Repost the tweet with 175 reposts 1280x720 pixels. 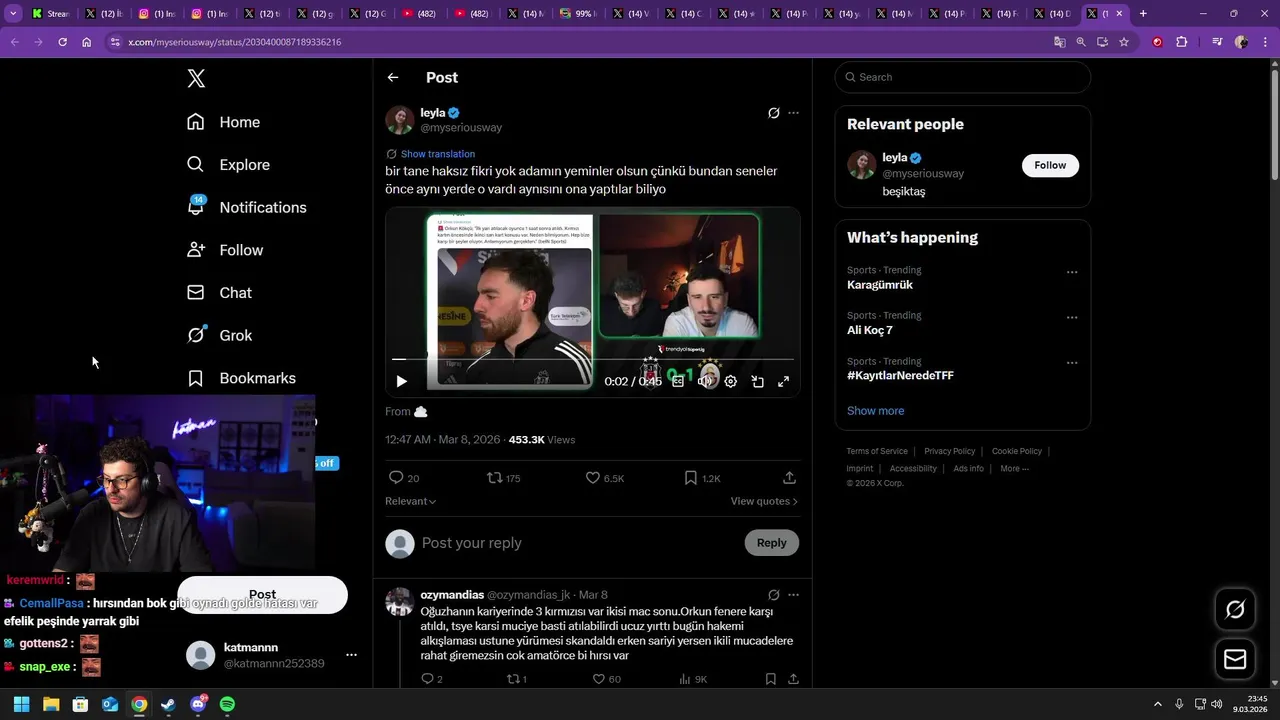503,478
